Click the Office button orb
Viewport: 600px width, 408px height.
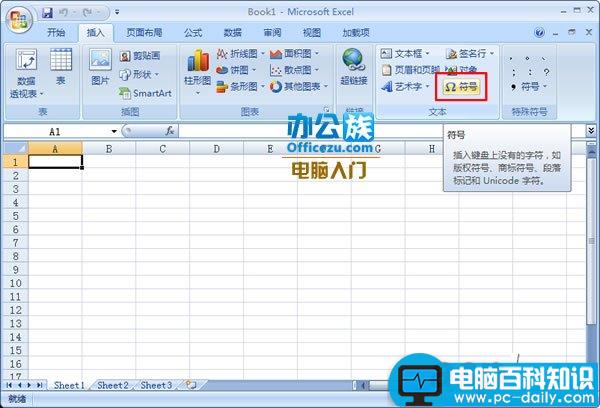pyautogui.click(x=20, y=20)
